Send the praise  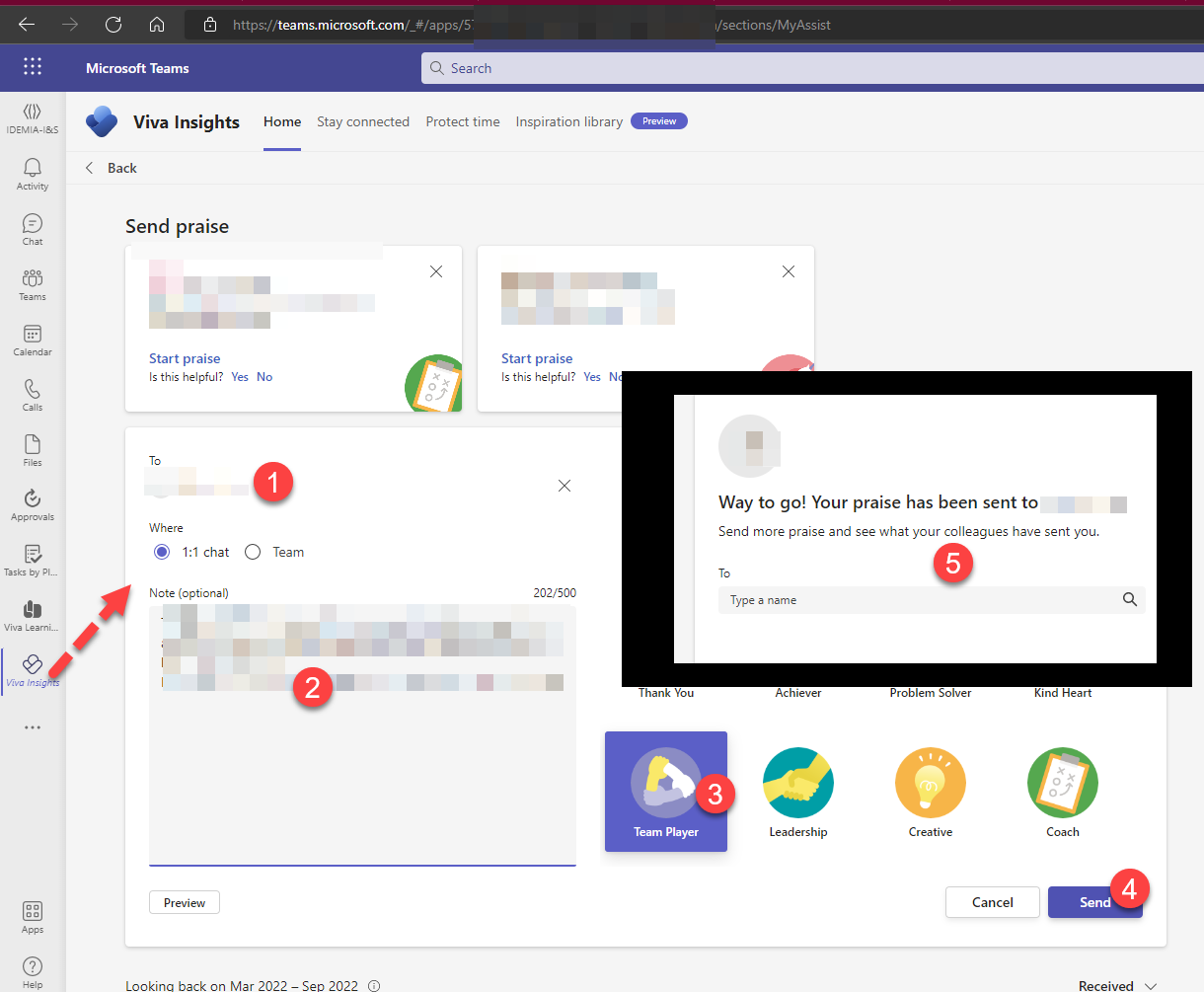tap(1095, 902)
